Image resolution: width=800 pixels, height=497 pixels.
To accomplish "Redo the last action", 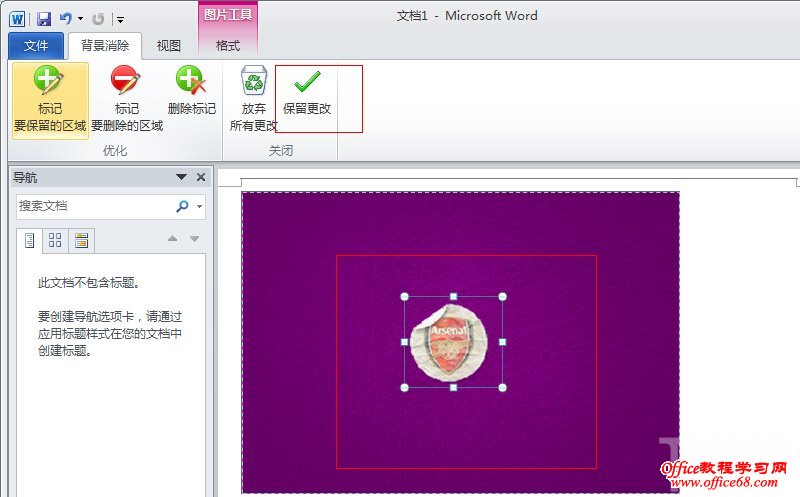I will click(98, 19).
